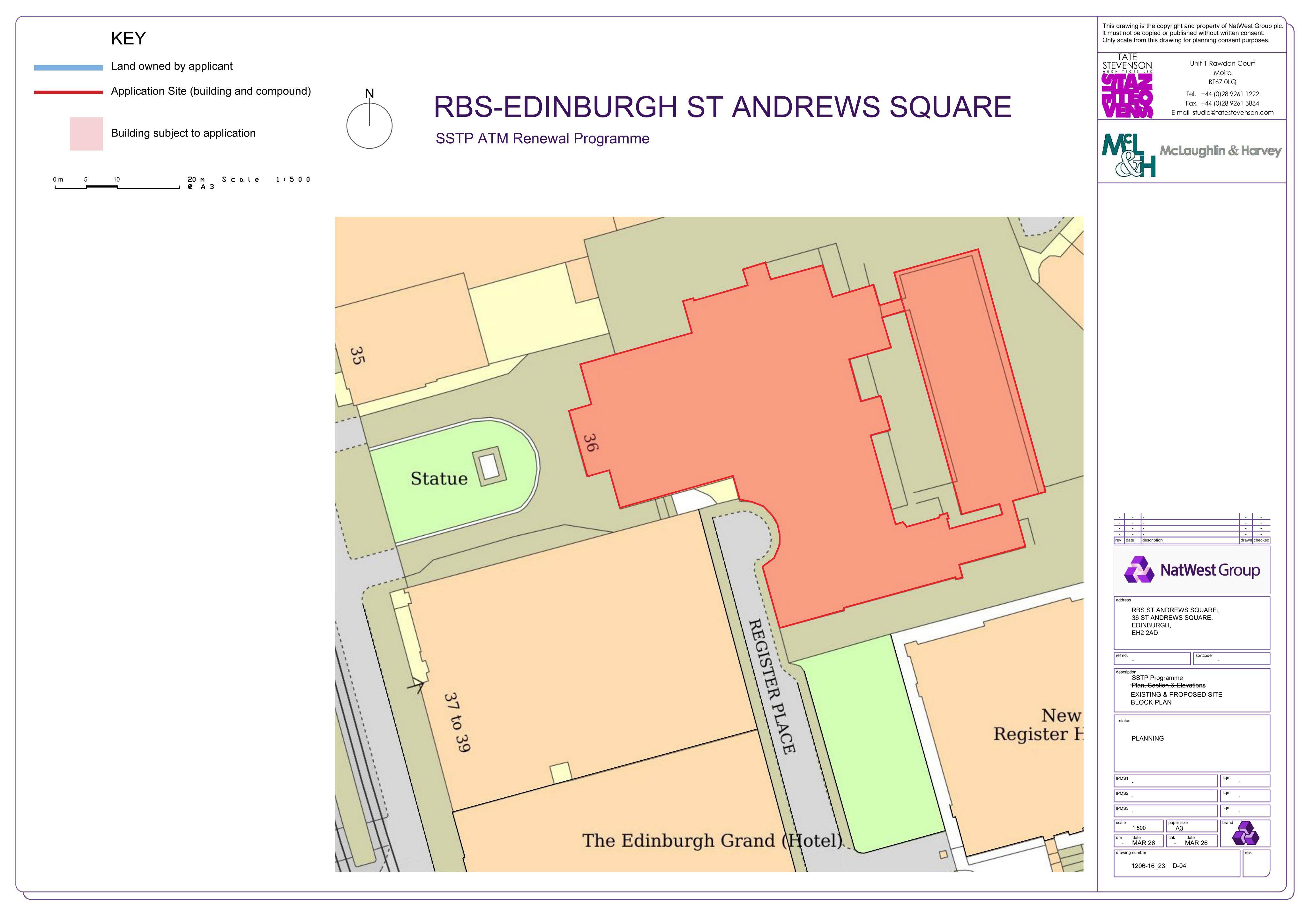Click the '36 ST ANDREWS SQUARE,' address line
The image size is (1307, 924).
pyautogui.click(x=1172, y=618)
